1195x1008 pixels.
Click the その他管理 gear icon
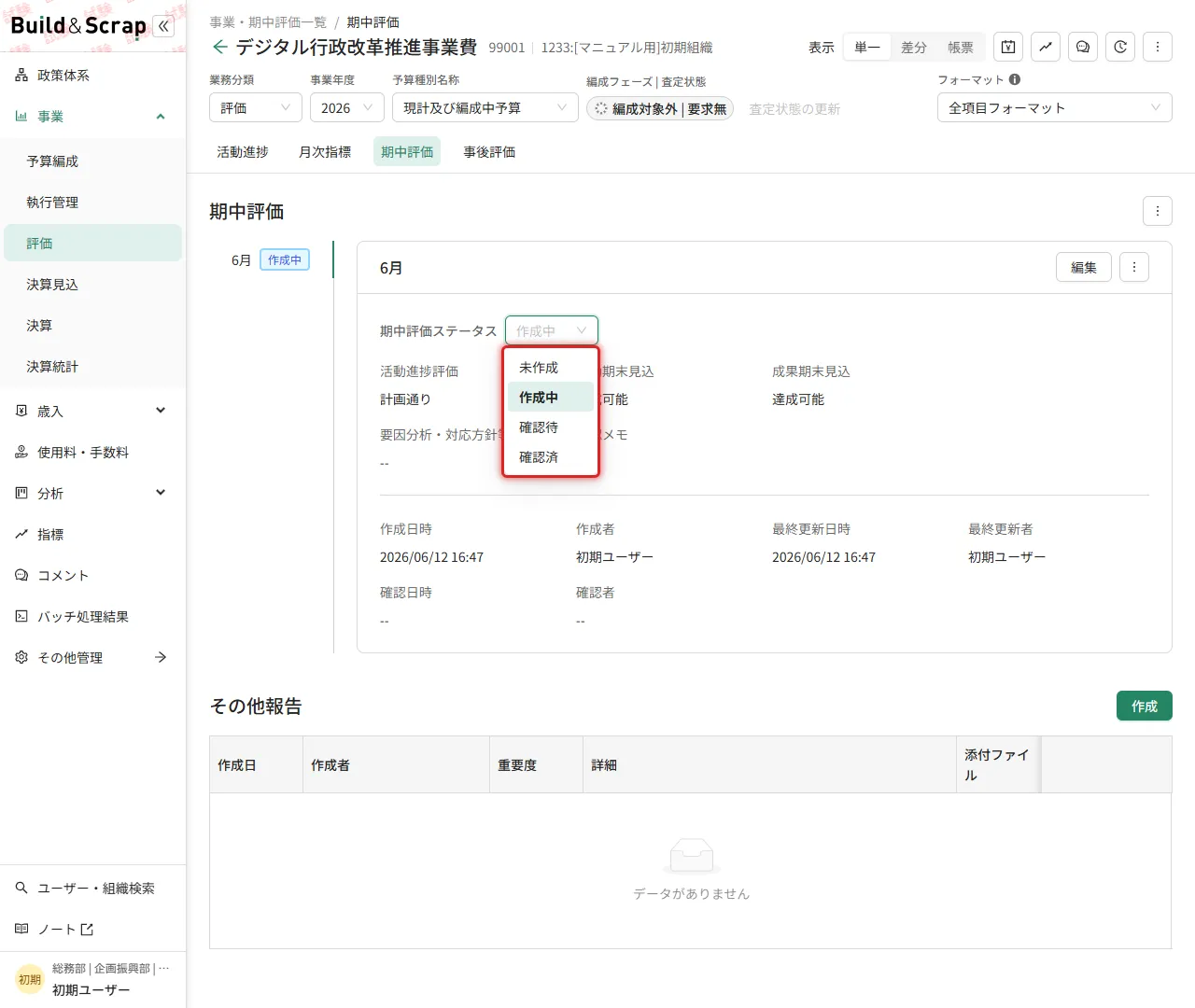(x=21, y=657)
